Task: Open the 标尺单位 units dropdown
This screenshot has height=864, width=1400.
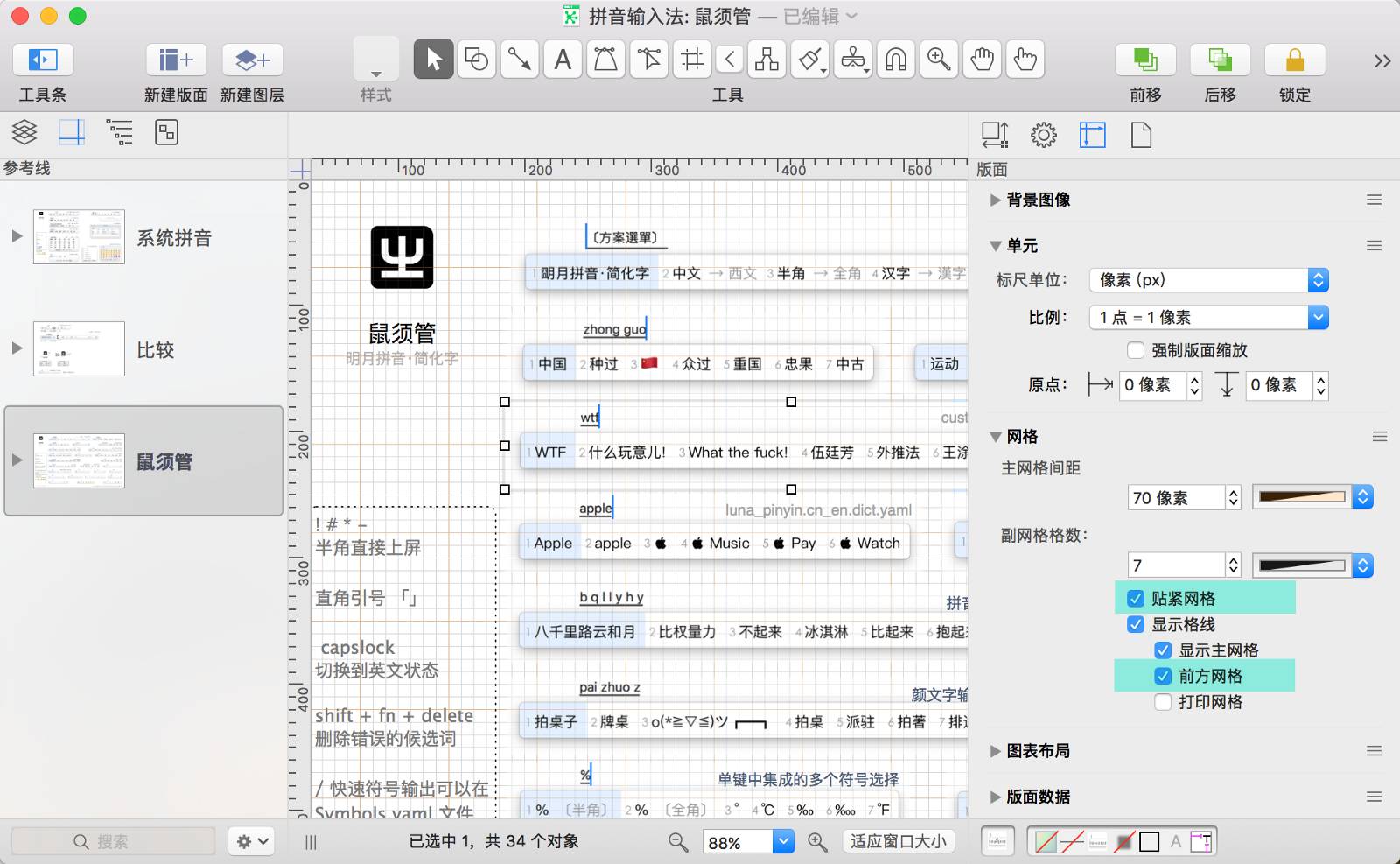Action: tap(1208, 280)
